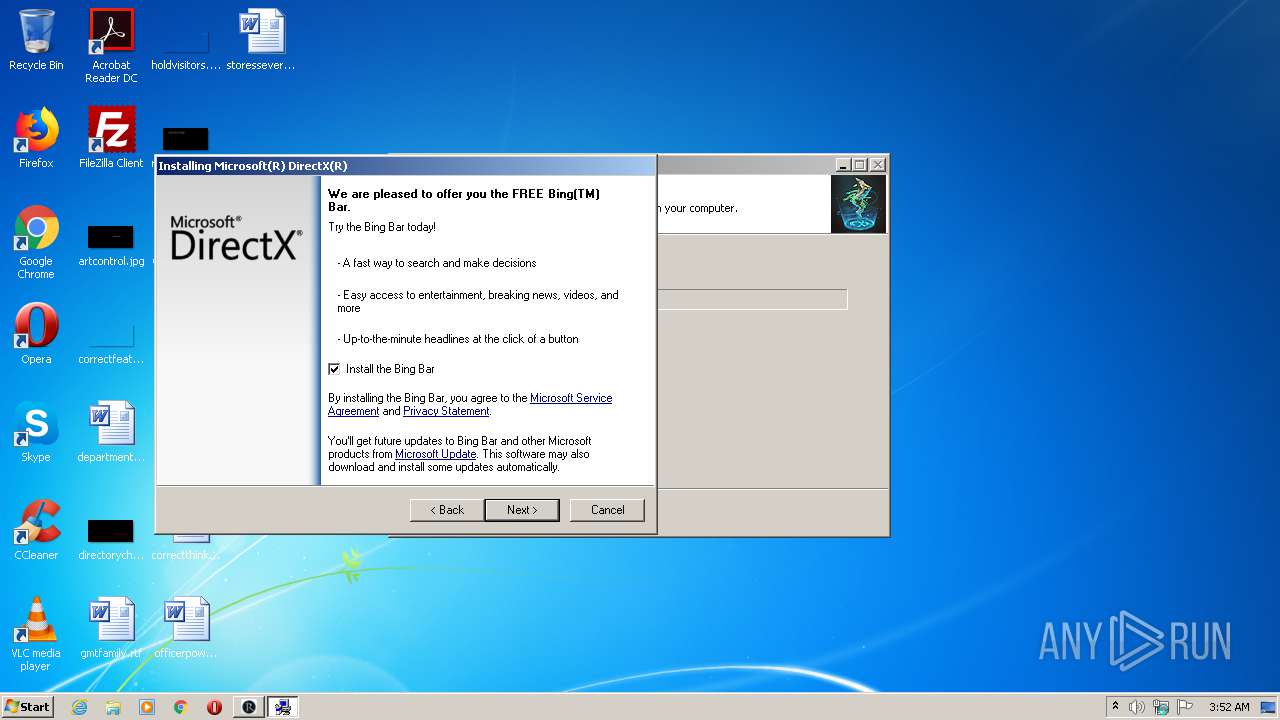Click the DirectX logo panel
Image resolution: width=1280 pixels, height=720 pixels.
coord(238,331)
